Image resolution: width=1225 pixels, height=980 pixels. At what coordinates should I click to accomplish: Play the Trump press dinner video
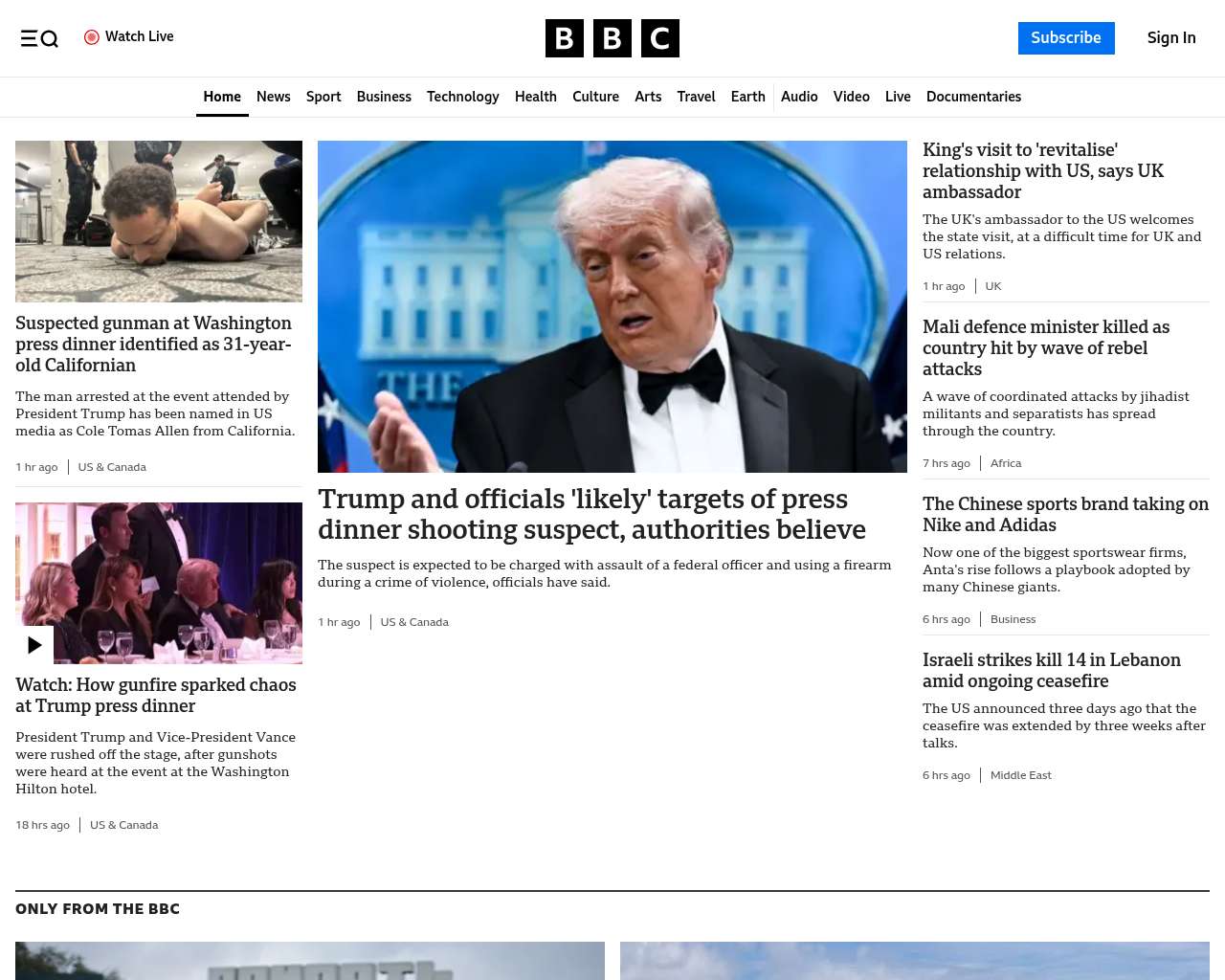point(34,645)
